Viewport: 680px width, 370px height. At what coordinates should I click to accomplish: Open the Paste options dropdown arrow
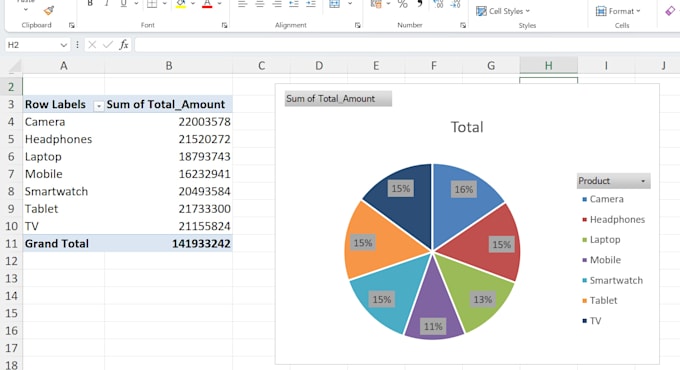click(26, 9)
